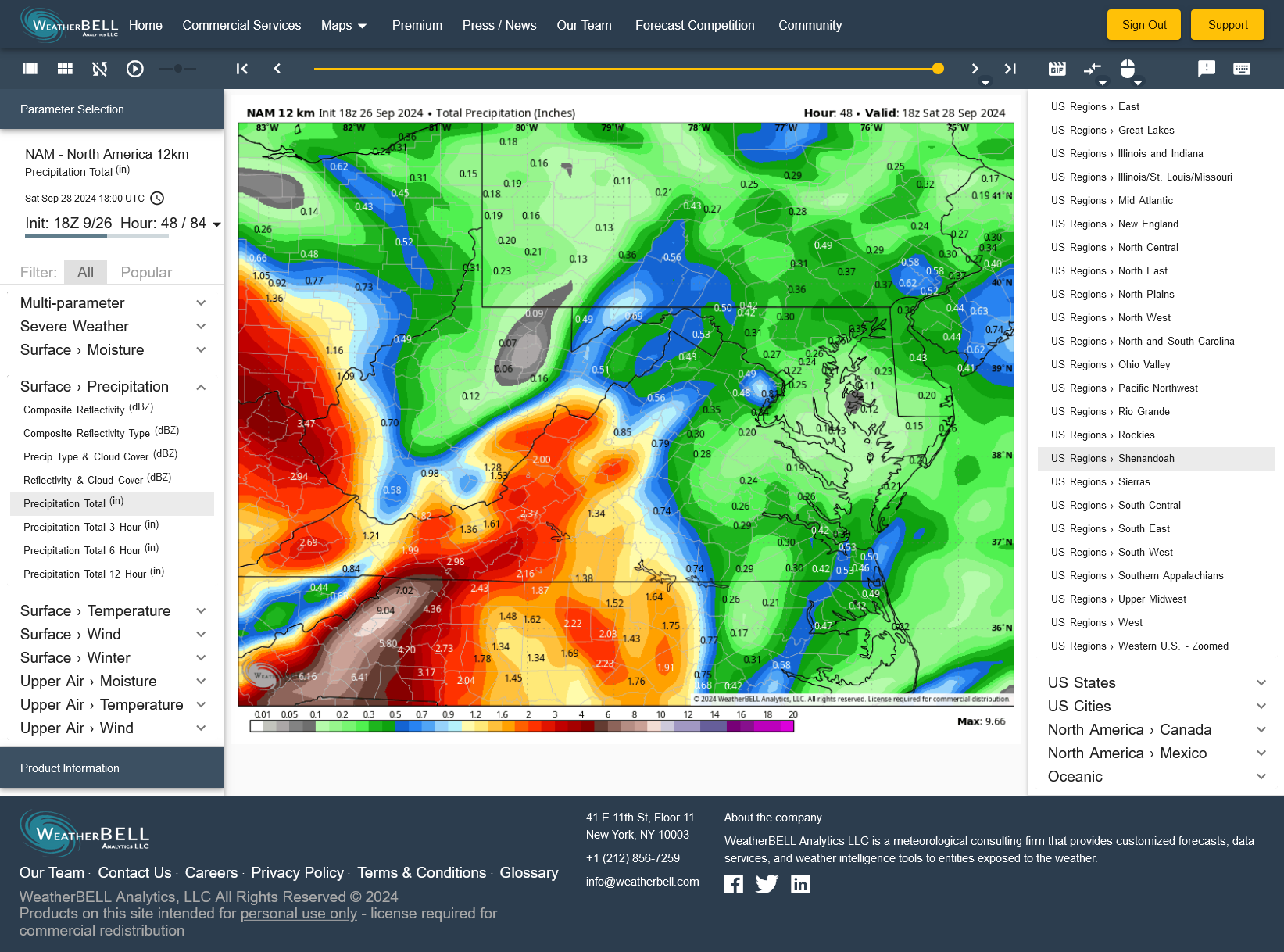Step back one forecast frame

277,69
